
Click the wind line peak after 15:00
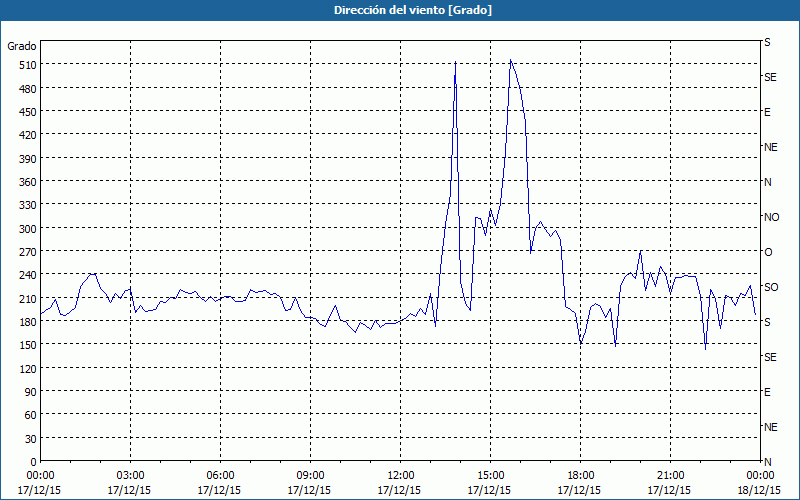point(510,60)
